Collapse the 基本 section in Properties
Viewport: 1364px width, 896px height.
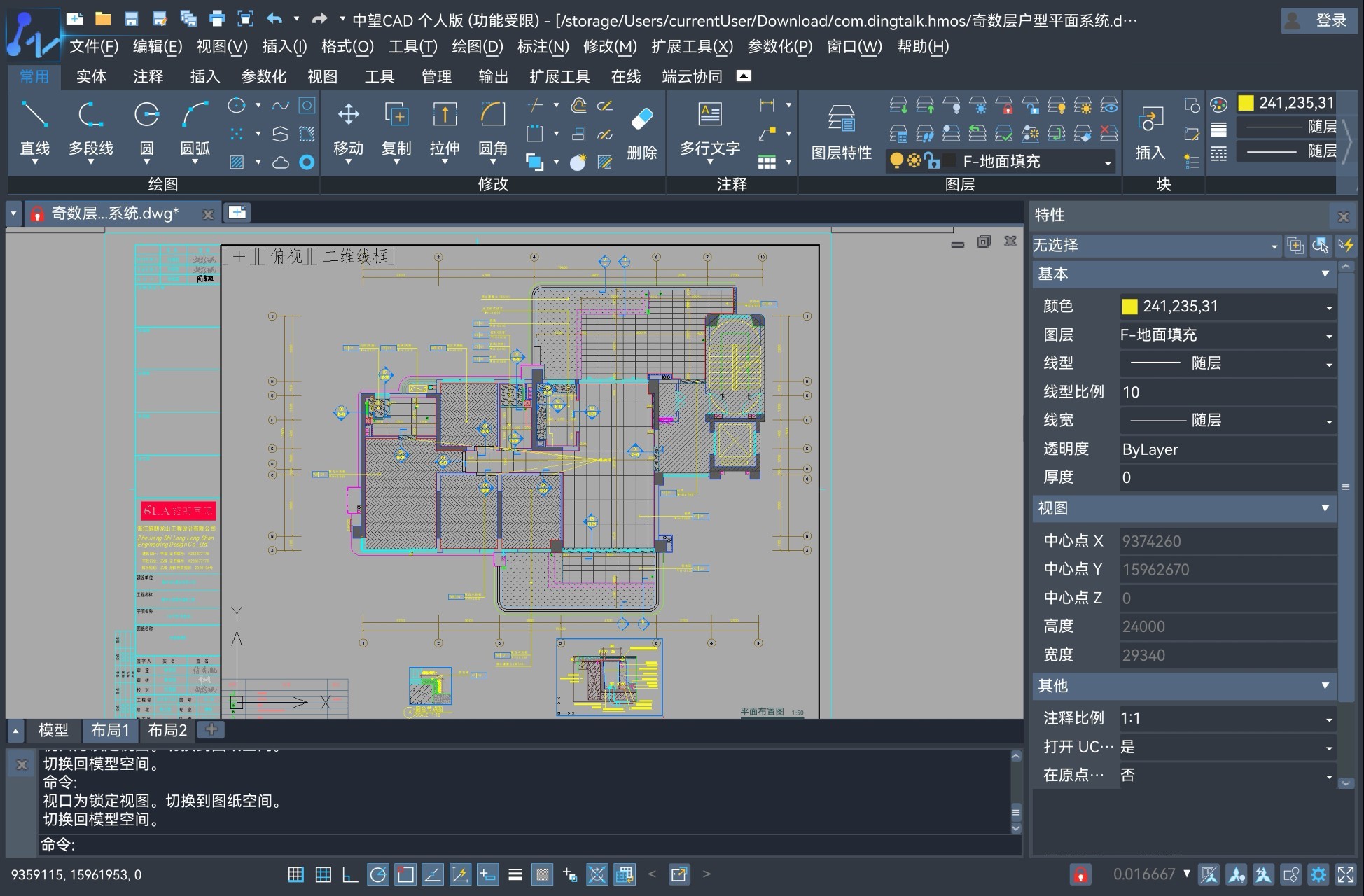tap(1325, 274)
